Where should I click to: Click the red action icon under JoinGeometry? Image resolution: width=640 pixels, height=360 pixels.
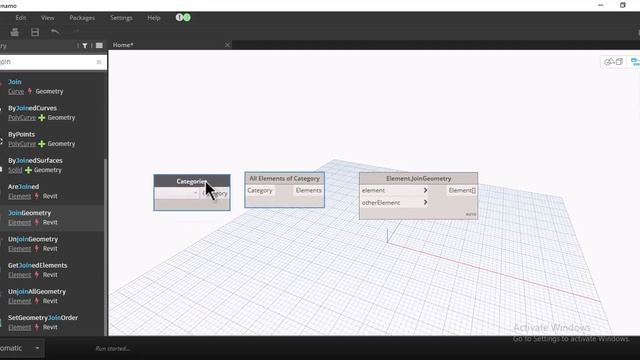click(x=37, y=222)
